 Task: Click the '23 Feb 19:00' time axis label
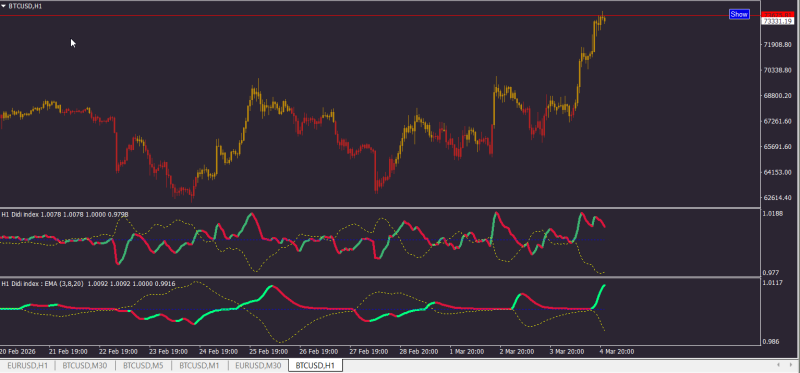pos(168,352)
